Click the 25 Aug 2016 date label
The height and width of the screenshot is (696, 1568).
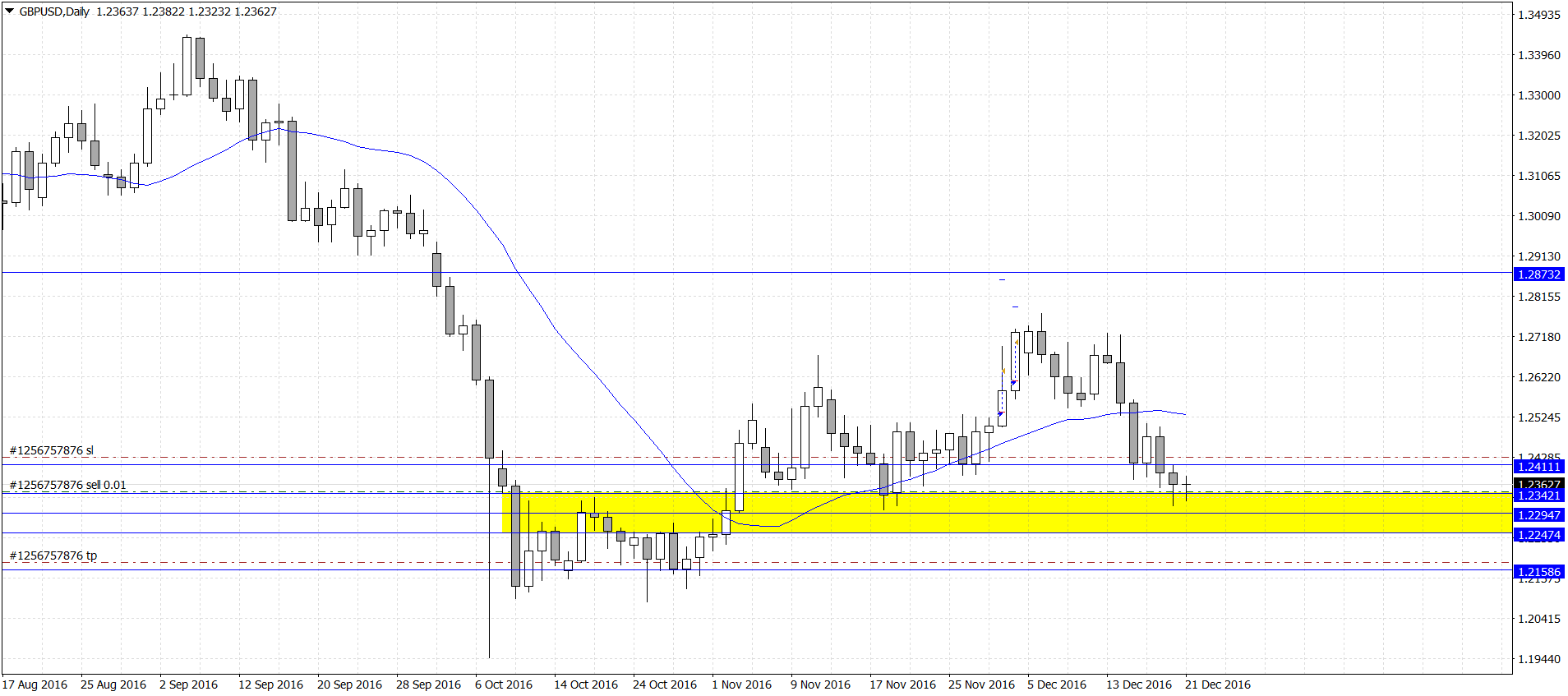[x=113, y=684]
